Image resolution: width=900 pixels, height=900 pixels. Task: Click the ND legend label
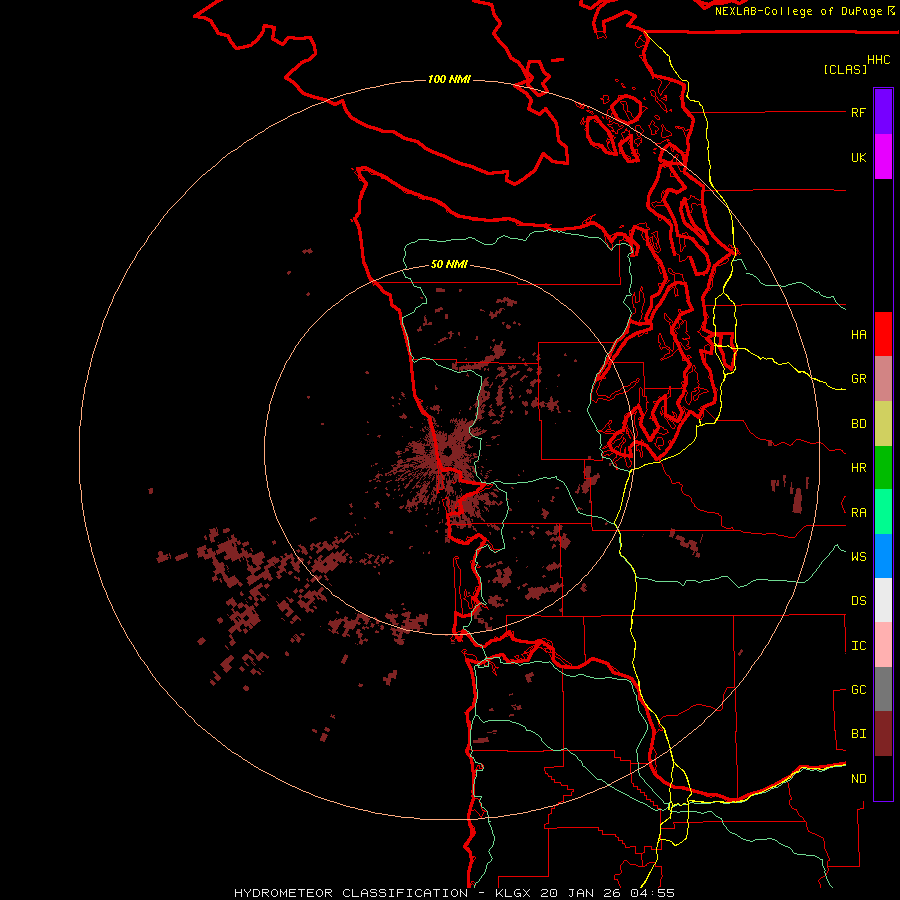click(858, 779)
